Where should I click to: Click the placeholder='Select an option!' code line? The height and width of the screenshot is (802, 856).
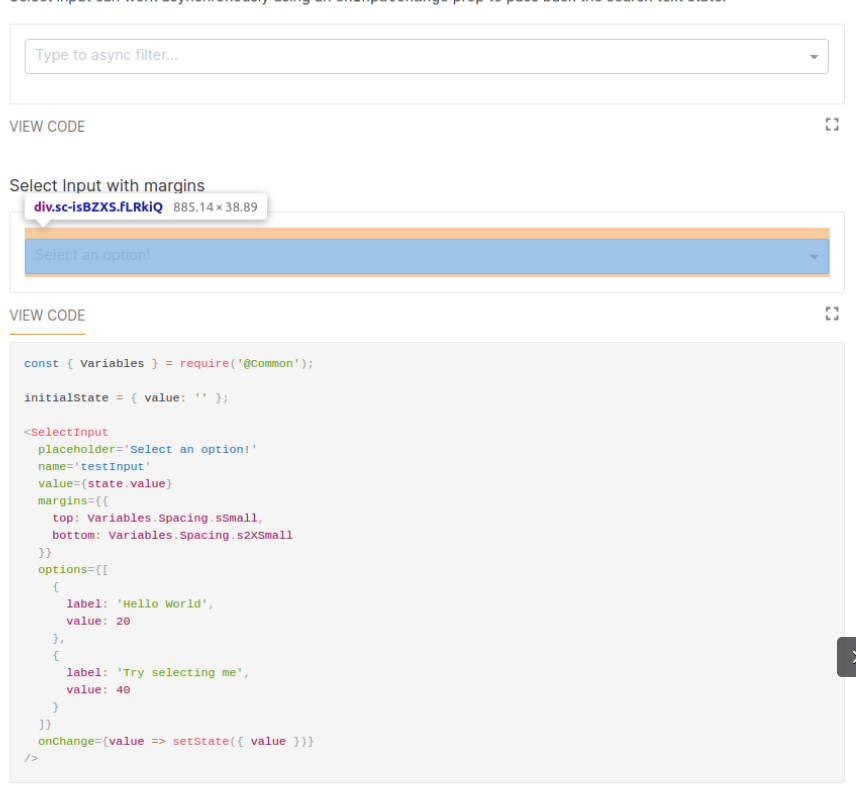point(147,449)
